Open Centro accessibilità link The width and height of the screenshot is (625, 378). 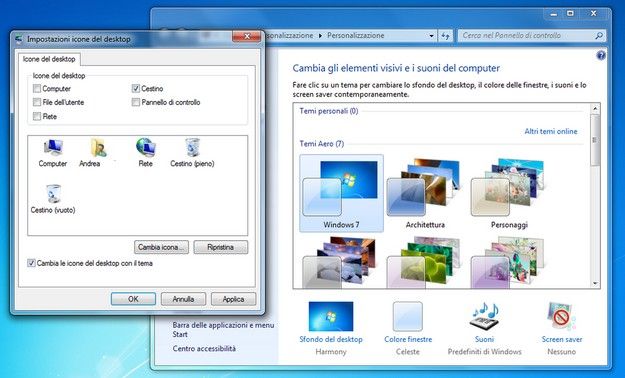pos(204,348)
